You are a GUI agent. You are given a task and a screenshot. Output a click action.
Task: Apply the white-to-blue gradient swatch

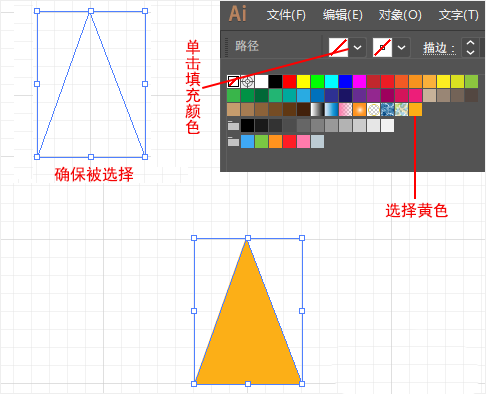[331, 109]
